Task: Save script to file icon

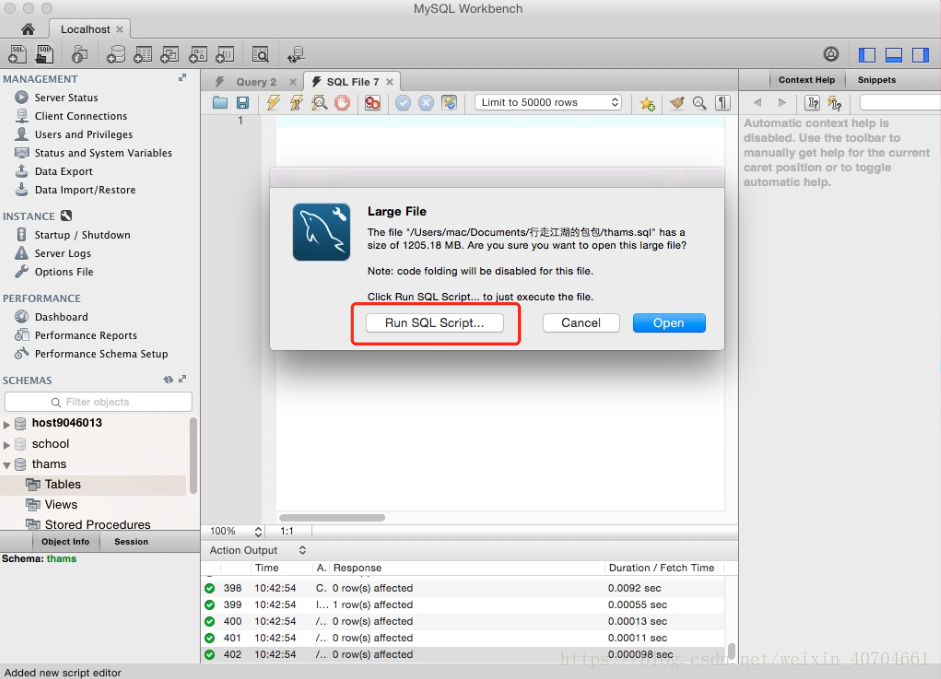Action: point(242,103)
